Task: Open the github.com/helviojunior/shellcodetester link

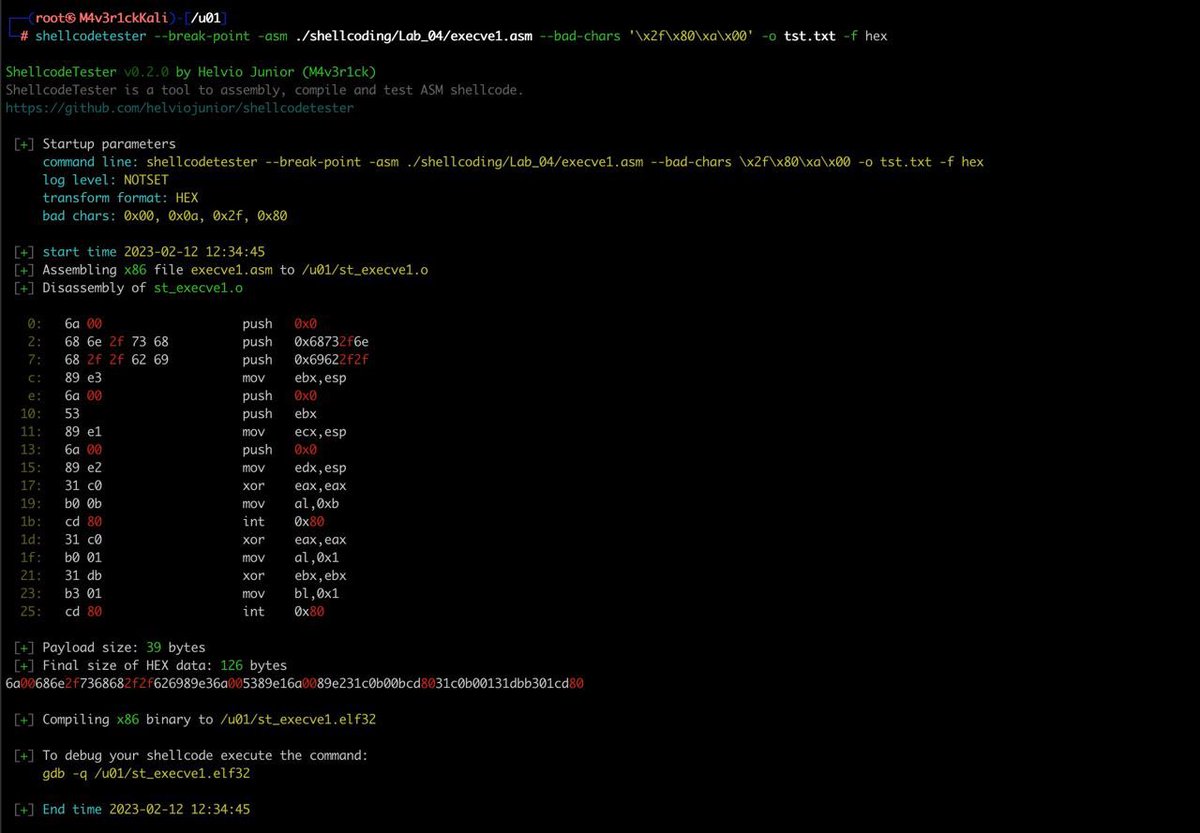Action: click(x=179, y=107)
